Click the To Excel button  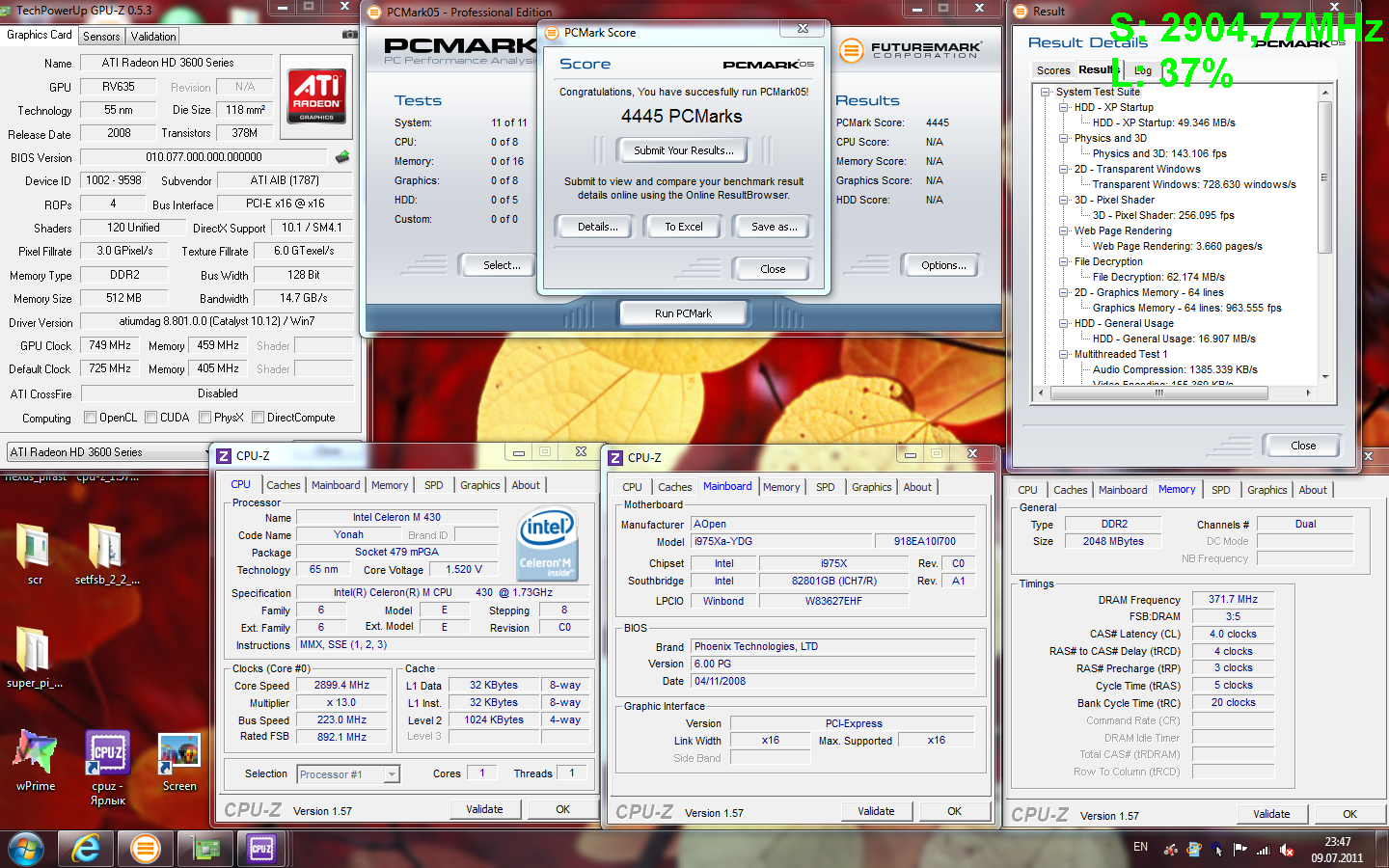[683, 227]
